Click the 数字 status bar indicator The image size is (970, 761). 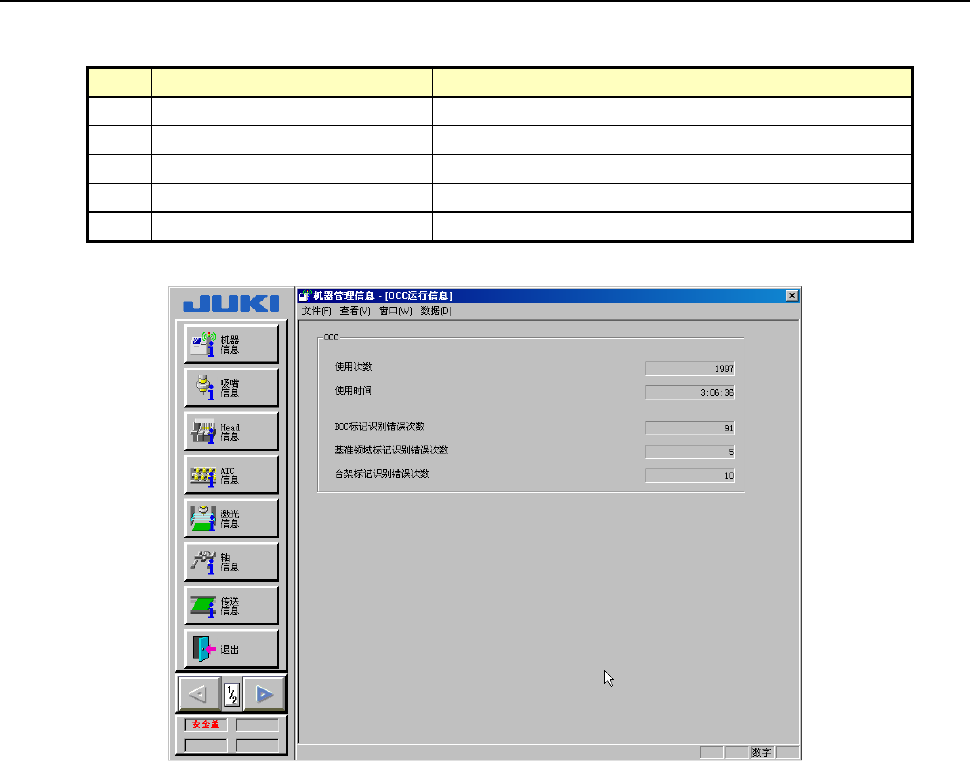pyautogui.click(x=762, y=752)
